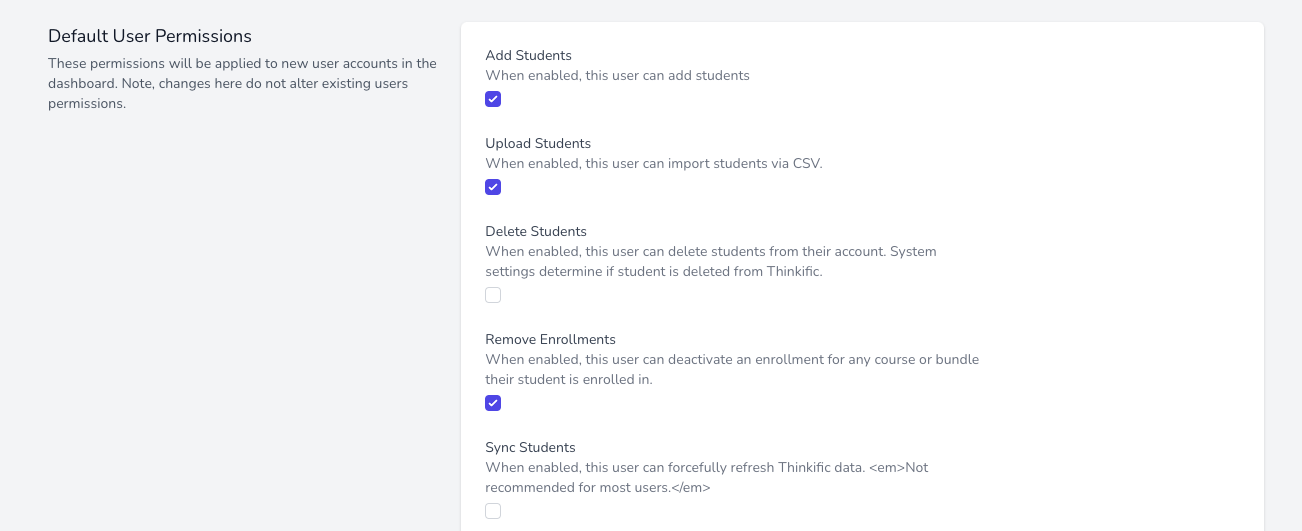Enable the Delete Students checkbox
The image size is (1302, 531).
point(493,295)
